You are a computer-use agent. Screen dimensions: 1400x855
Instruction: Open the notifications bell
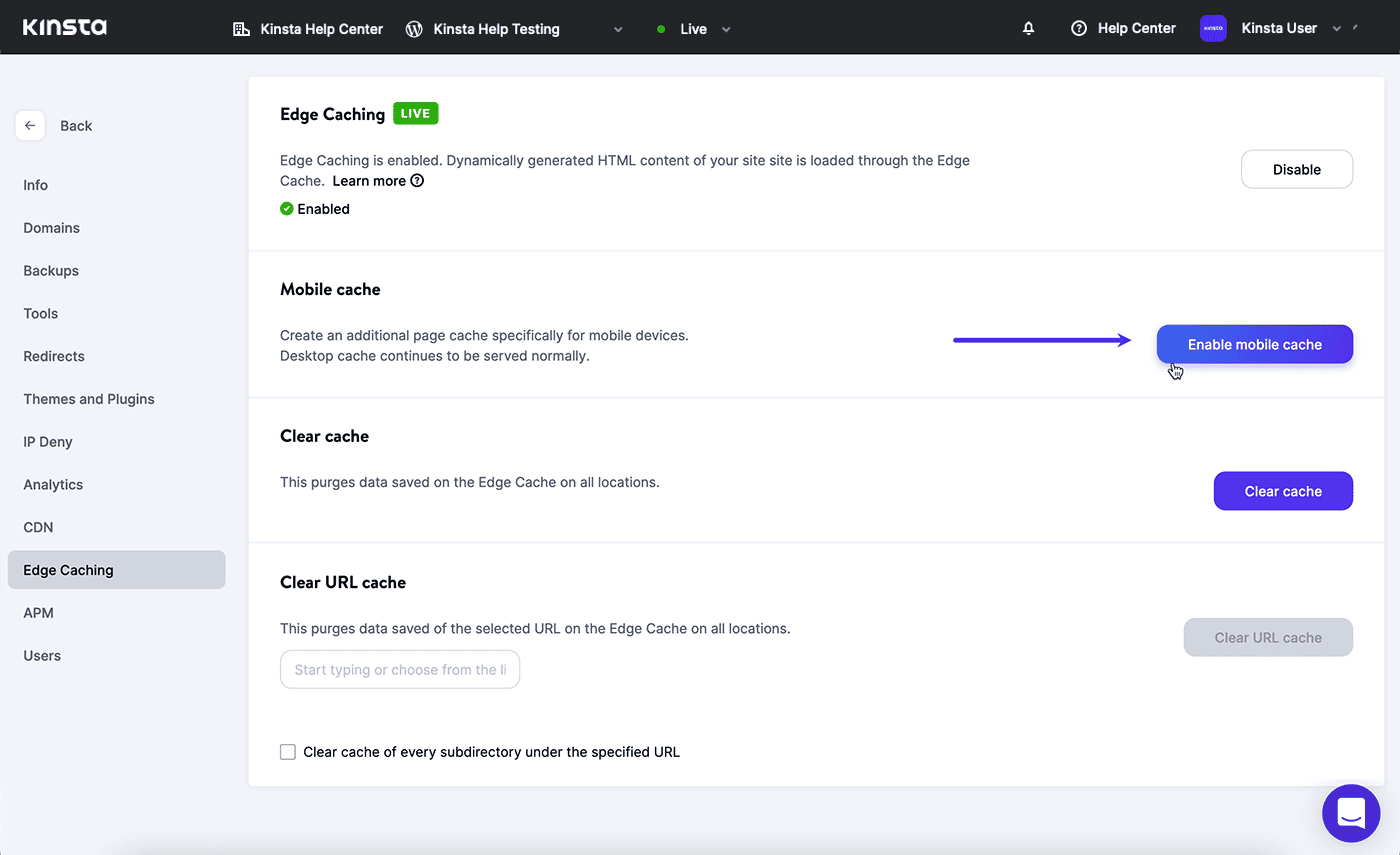tap(1028, 28)
